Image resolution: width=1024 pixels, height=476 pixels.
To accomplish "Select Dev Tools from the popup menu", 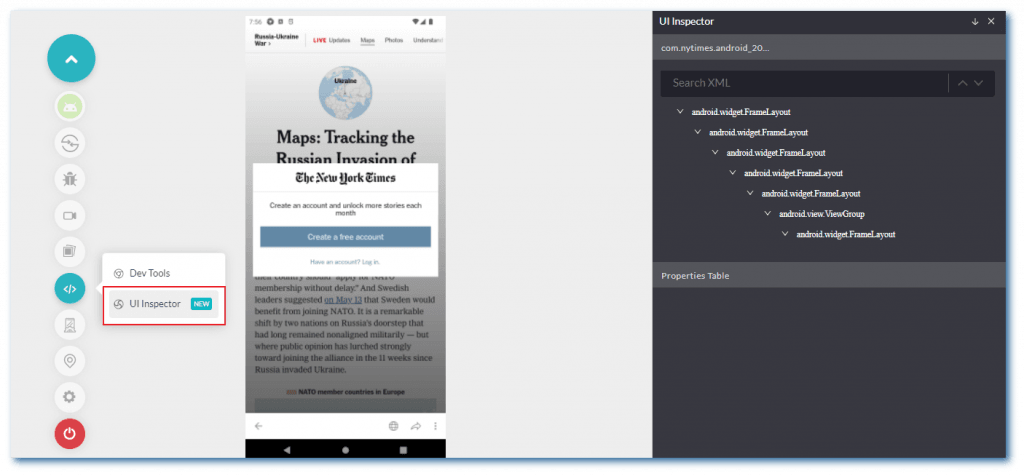I will pyautogui.click(x=149, y=273).
